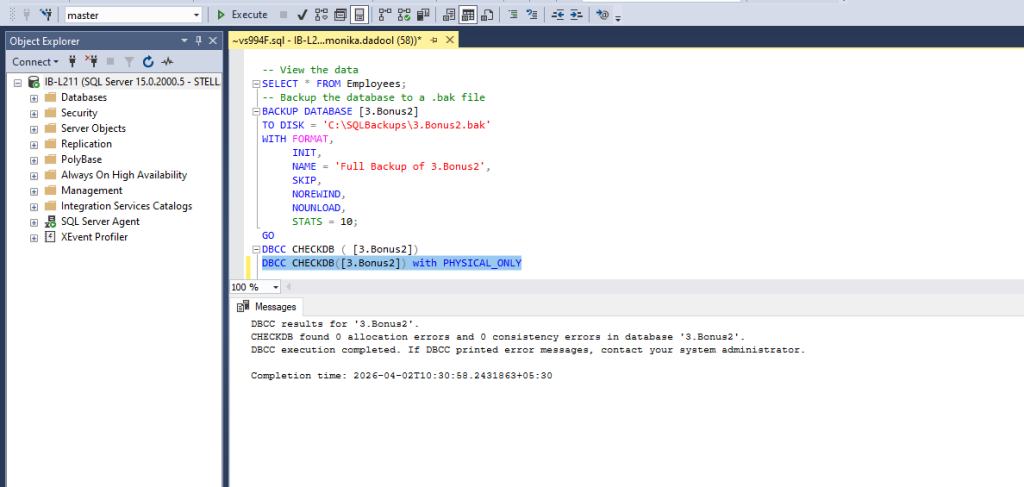Collapse the IB-L211 server node
Screen dimensions: 1024x487
(18, 83)
